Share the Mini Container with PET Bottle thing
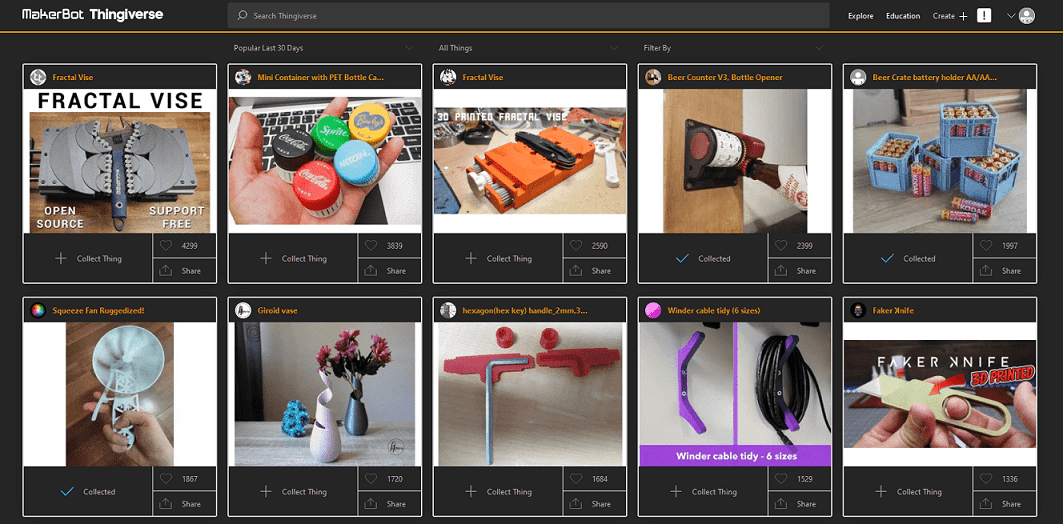The width and height of the screenshot is (1063, 524). 390,270
